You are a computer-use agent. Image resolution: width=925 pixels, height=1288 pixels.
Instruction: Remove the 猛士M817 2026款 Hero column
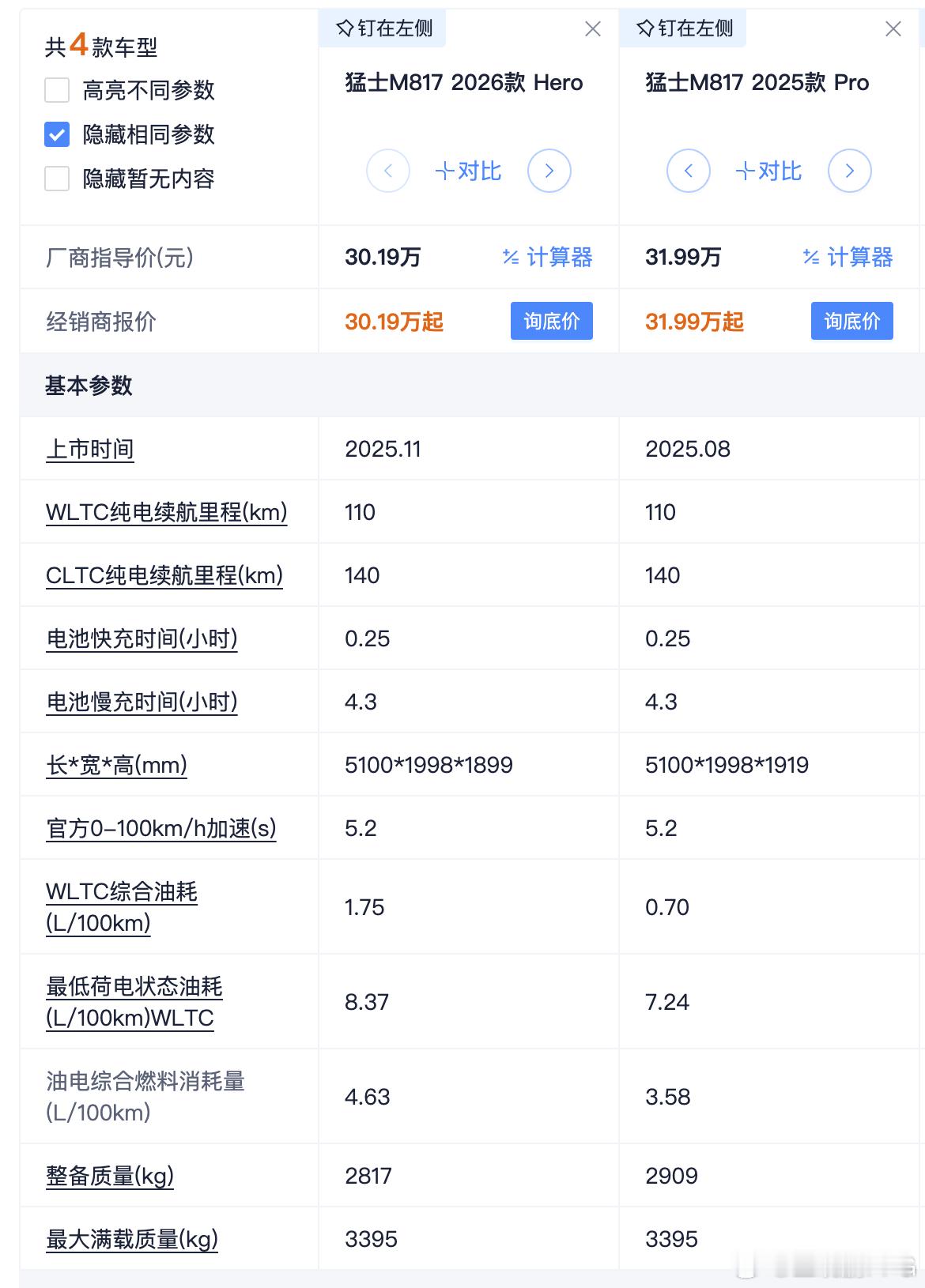pos(592,29)
